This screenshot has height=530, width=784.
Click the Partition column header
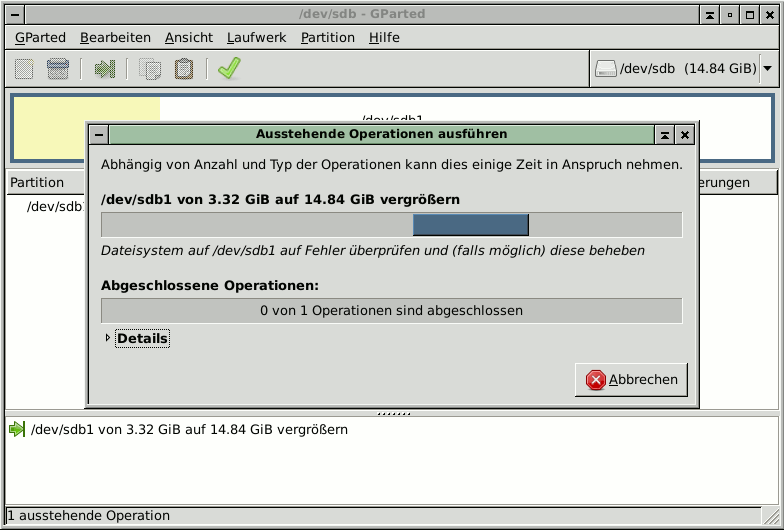point(38,183)
